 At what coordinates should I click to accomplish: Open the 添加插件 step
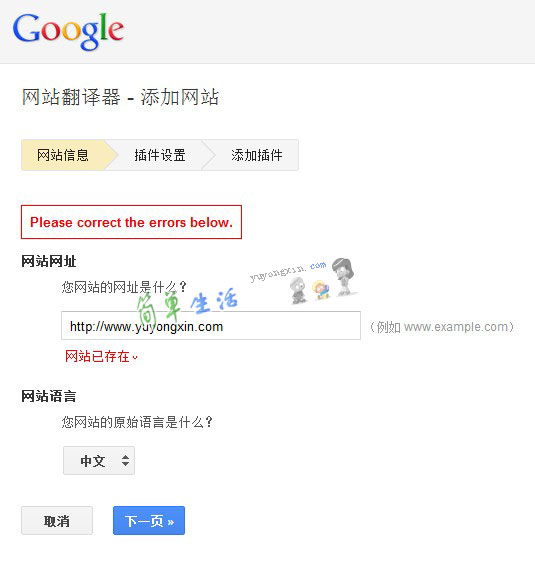pyautogui.click(x=257, y=155)
